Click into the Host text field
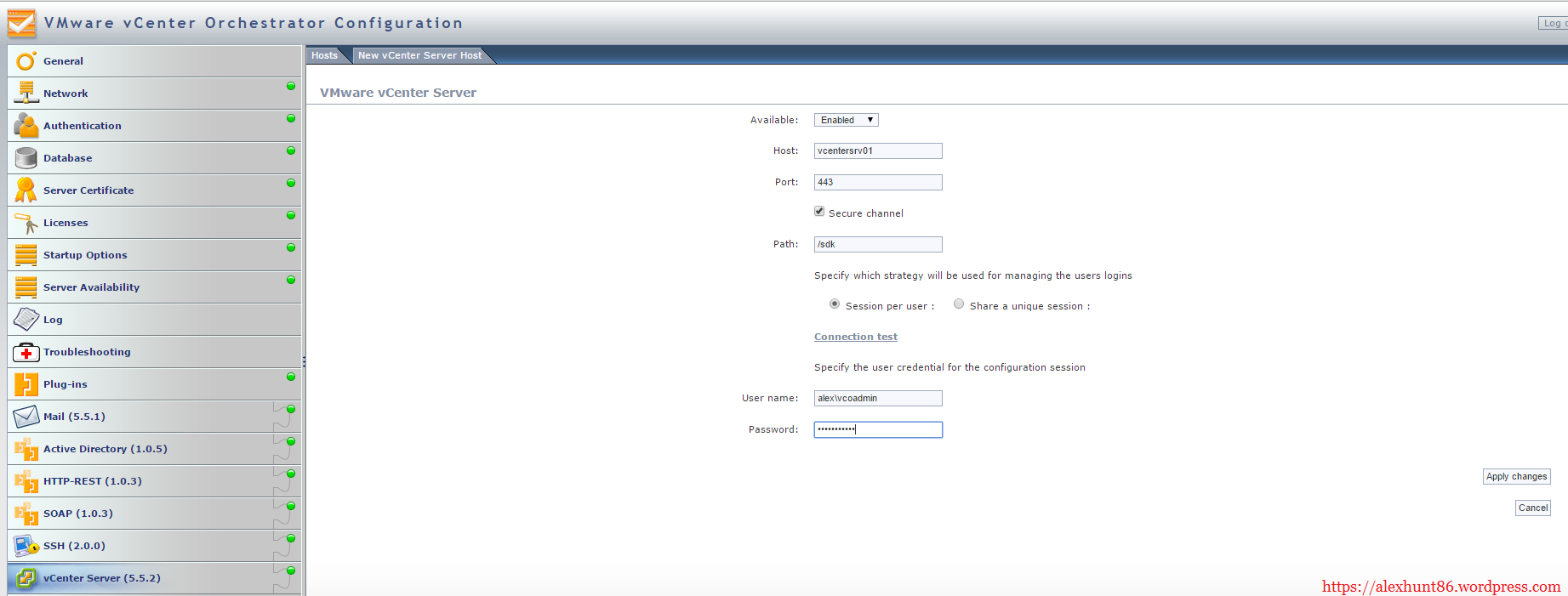Screen dimensions: 1568x596 point(877,150)
